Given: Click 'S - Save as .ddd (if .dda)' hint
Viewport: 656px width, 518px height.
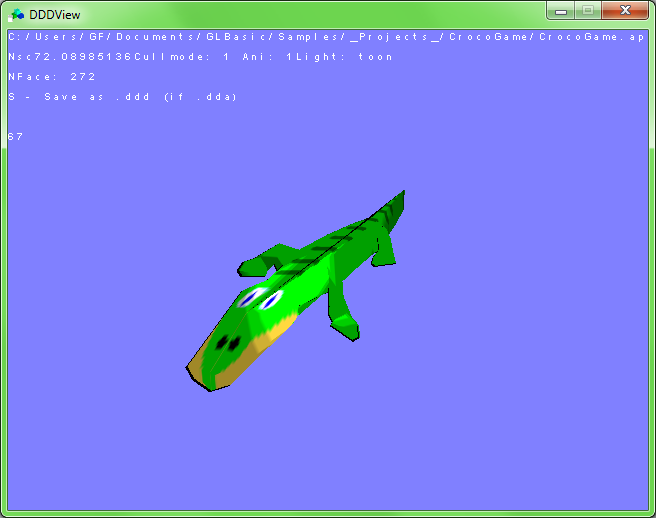Looking at the screenshot, I should point(123,97).
